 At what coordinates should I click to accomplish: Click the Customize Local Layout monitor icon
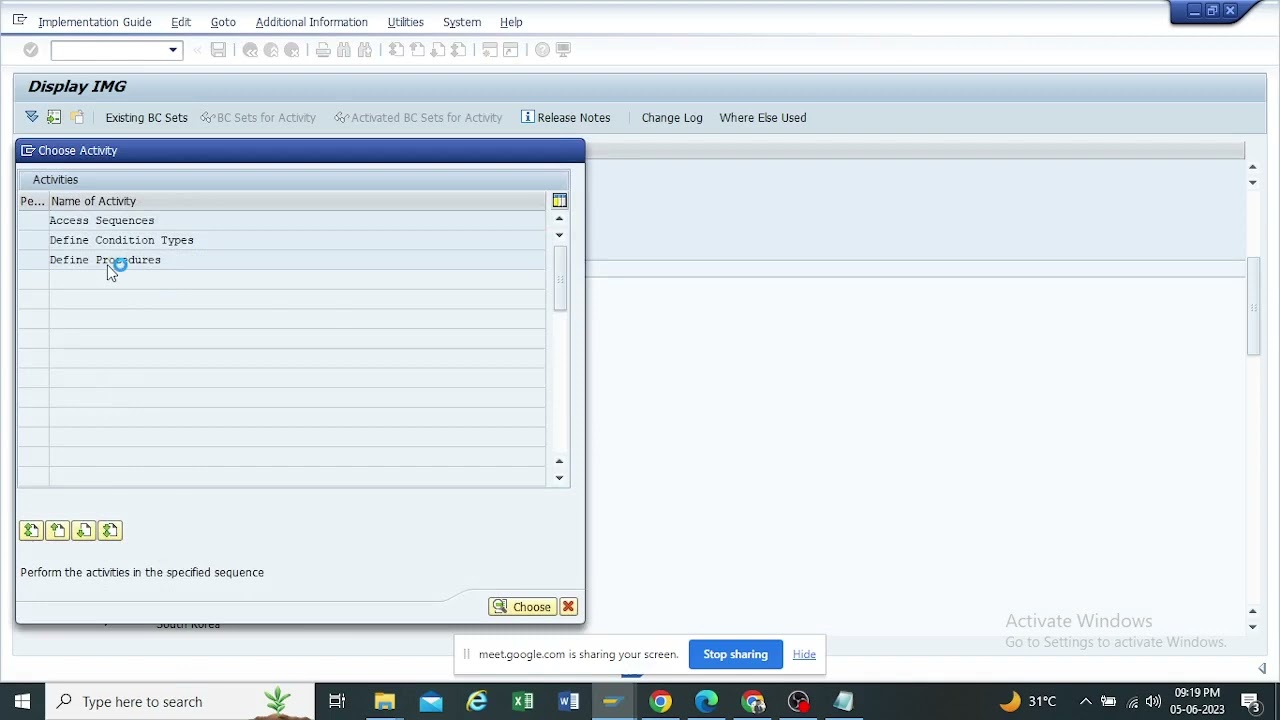click(x=563, y=50)
